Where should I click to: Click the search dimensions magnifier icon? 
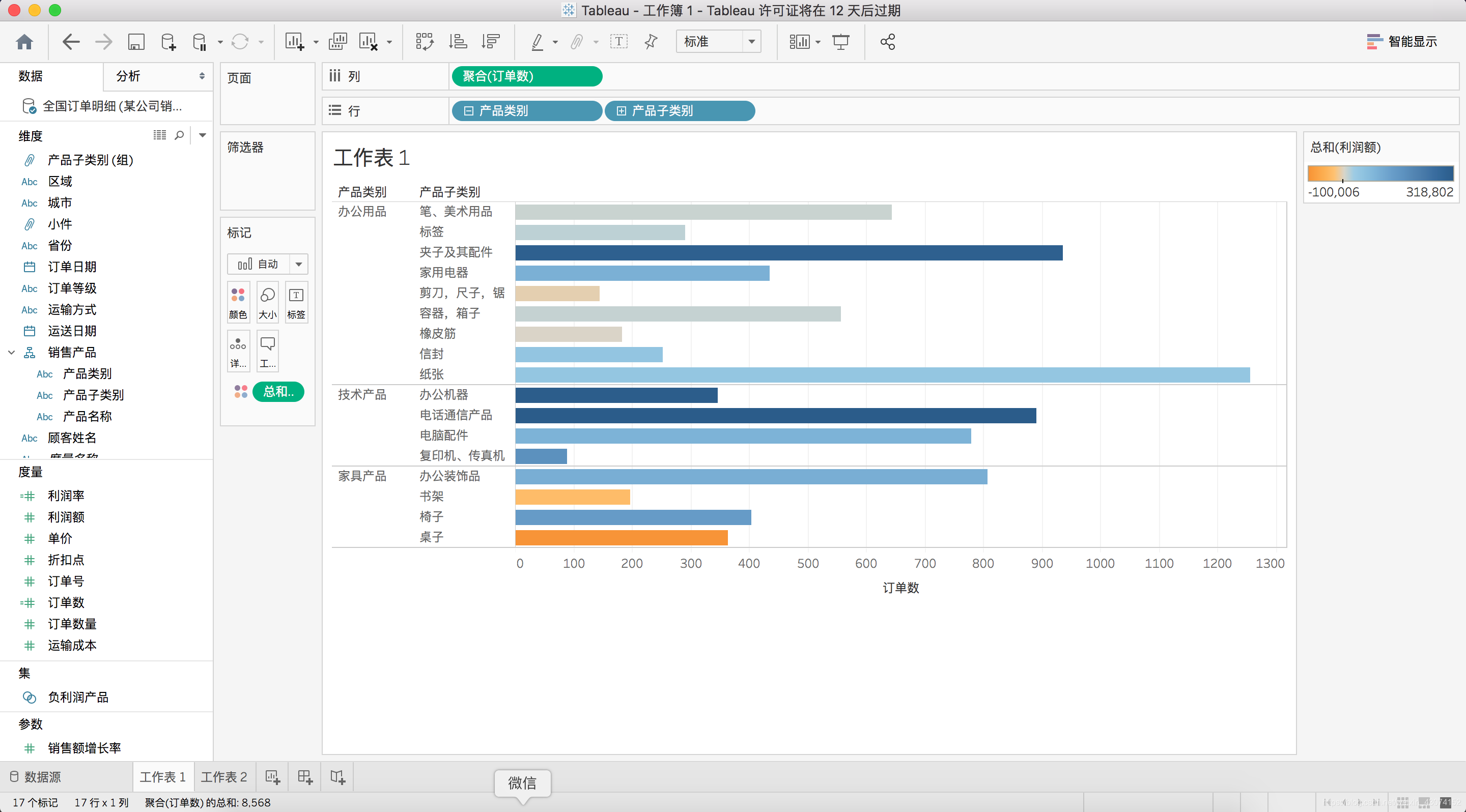click(179, 135)
